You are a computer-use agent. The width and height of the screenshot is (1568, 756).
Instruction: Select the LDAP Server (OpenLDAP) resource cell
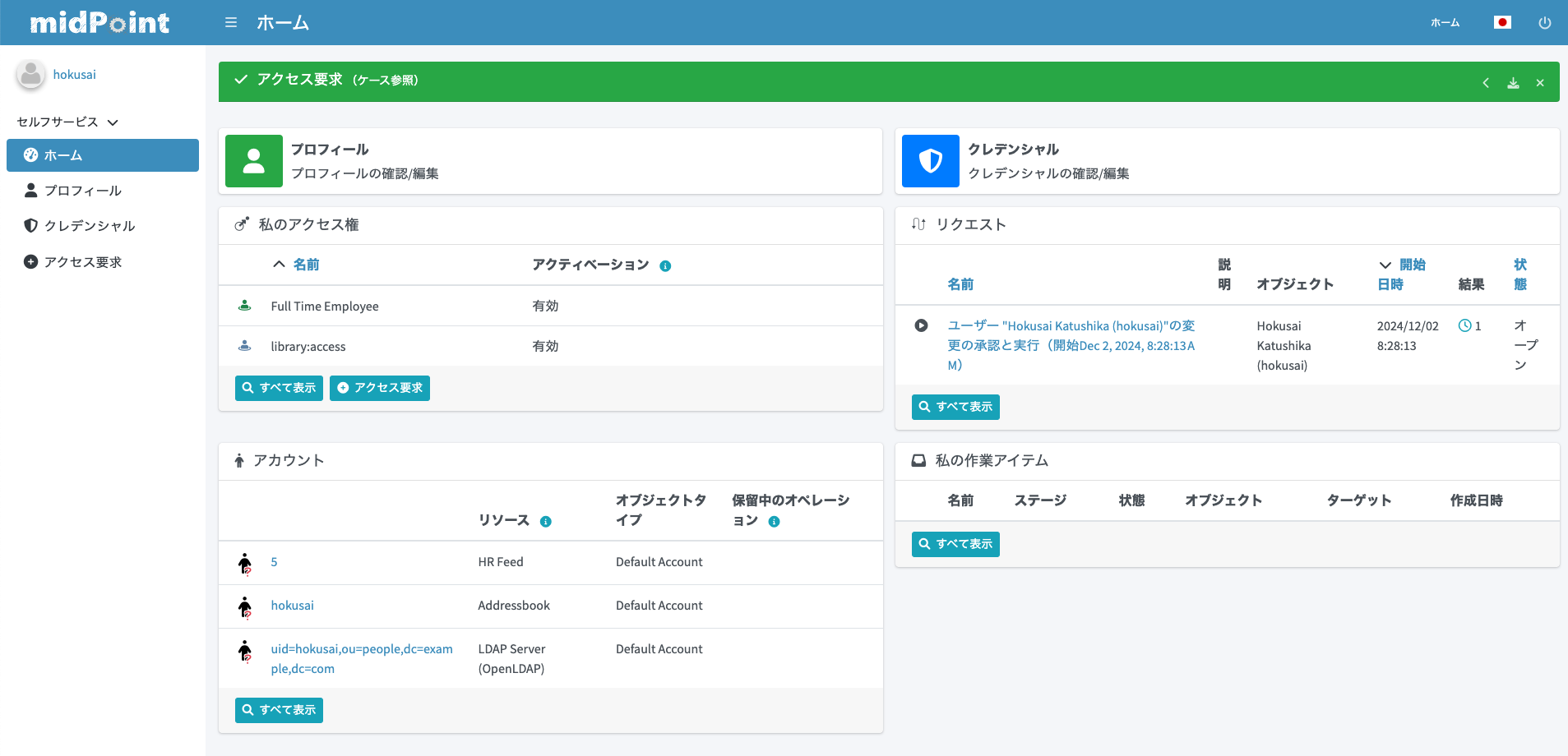[x=511, y=659]
